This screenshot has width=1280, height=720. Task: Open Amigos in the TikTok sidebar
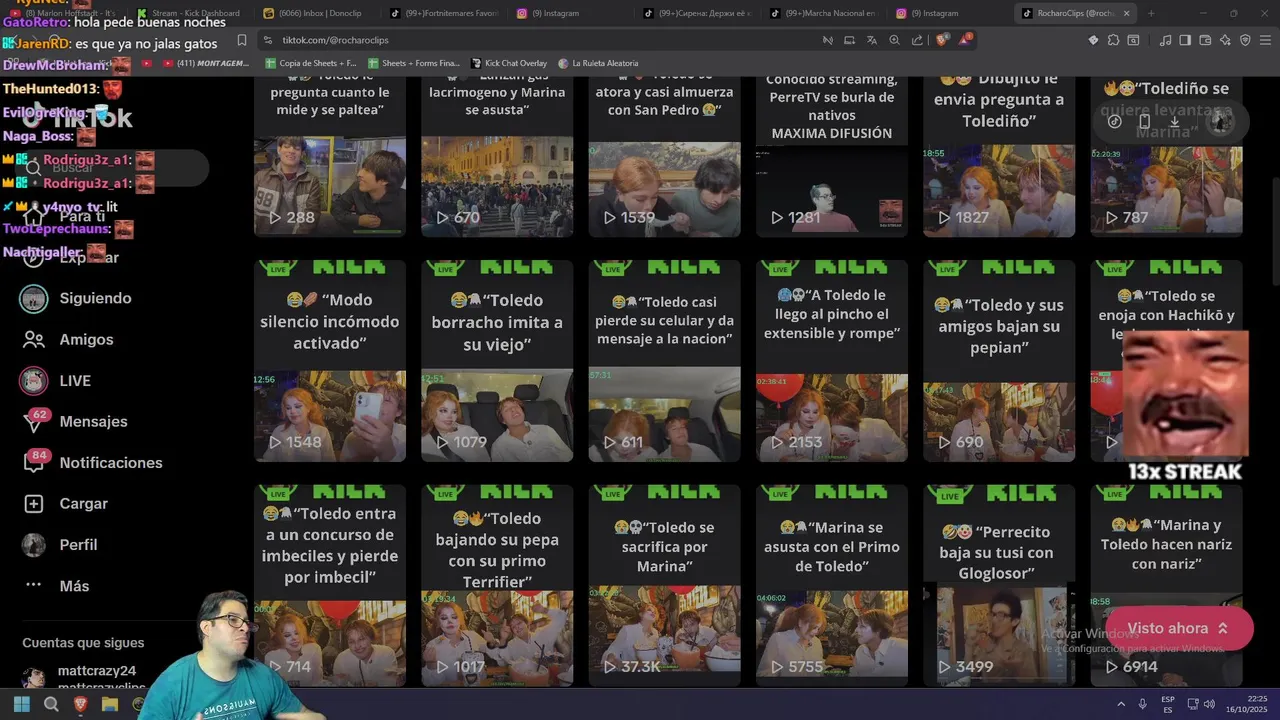tap(68, 339)
